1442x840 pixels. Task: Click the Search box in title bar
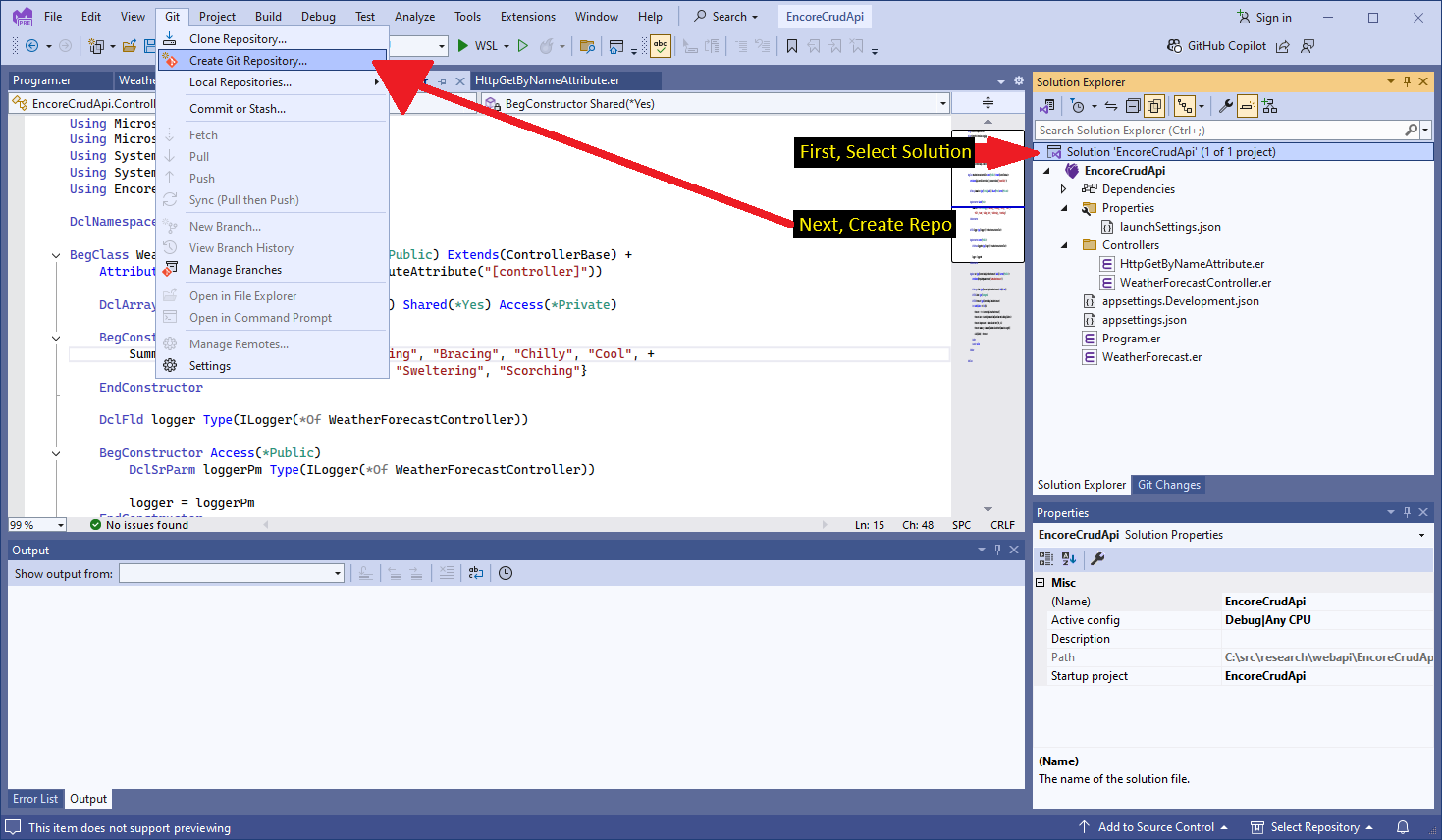(726, 17)
